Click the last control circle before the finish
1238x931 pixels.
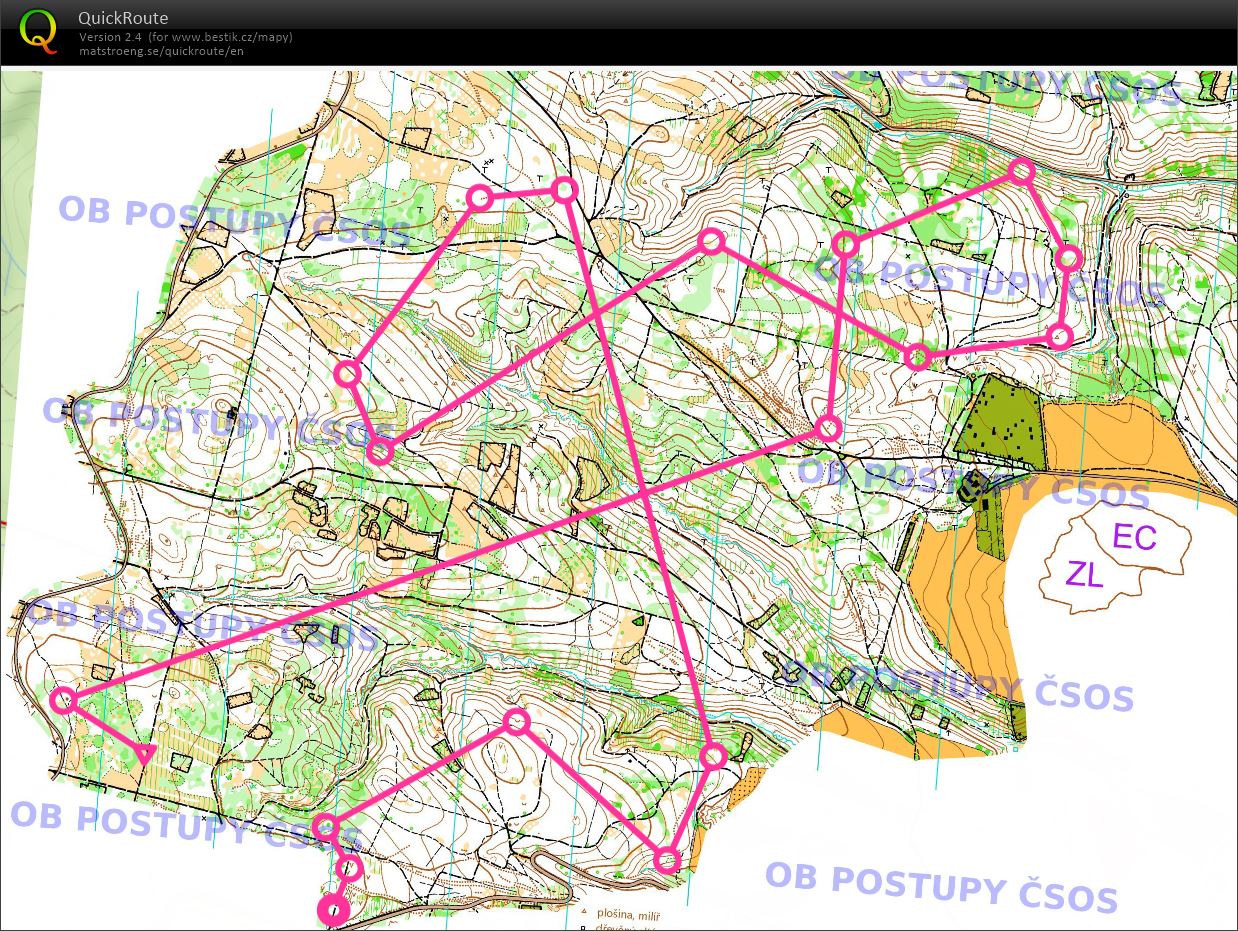349,867
